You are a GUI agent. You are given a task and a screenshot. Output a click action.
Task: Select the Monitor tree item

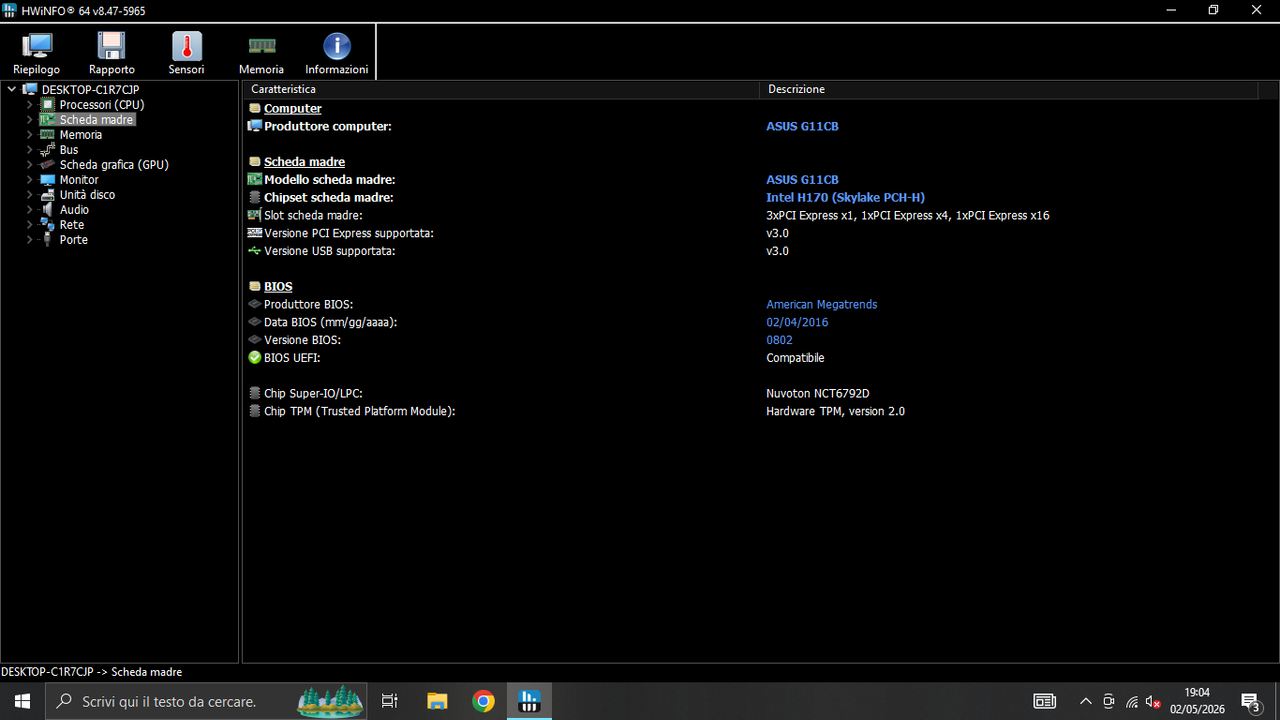pyautogui.click(x=79, y=180)
